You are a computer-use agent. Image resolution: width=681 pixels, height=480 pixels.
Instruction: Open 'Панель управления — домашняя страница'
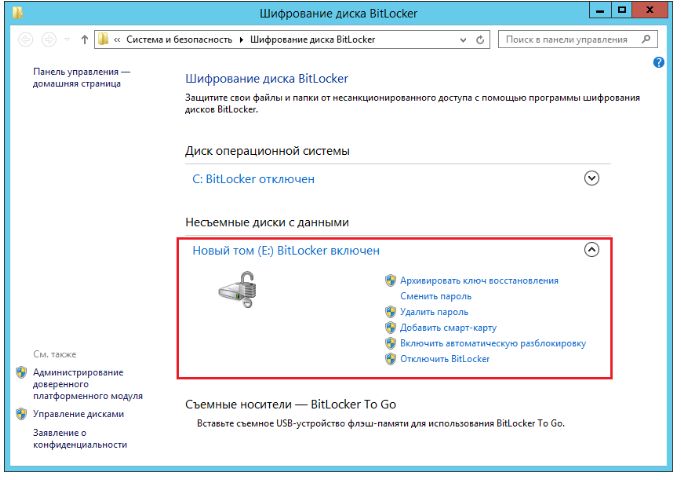pos(82,78)
